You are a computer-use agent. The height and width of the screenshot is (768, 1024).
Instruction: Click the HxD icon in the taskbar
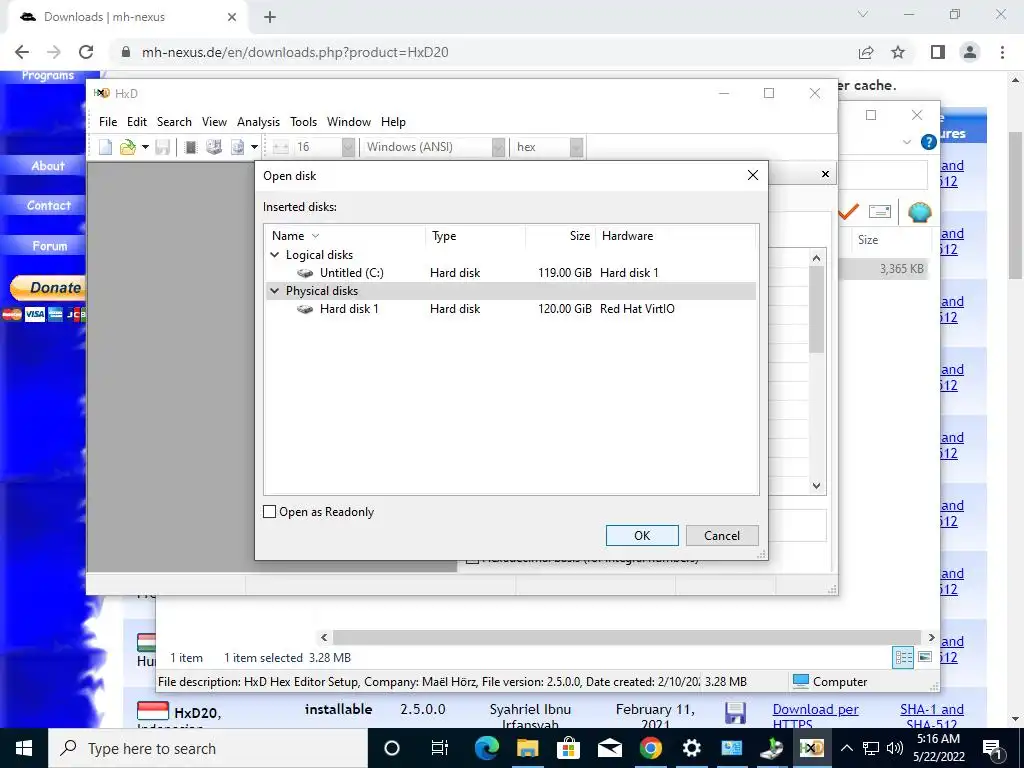[812, 748]
